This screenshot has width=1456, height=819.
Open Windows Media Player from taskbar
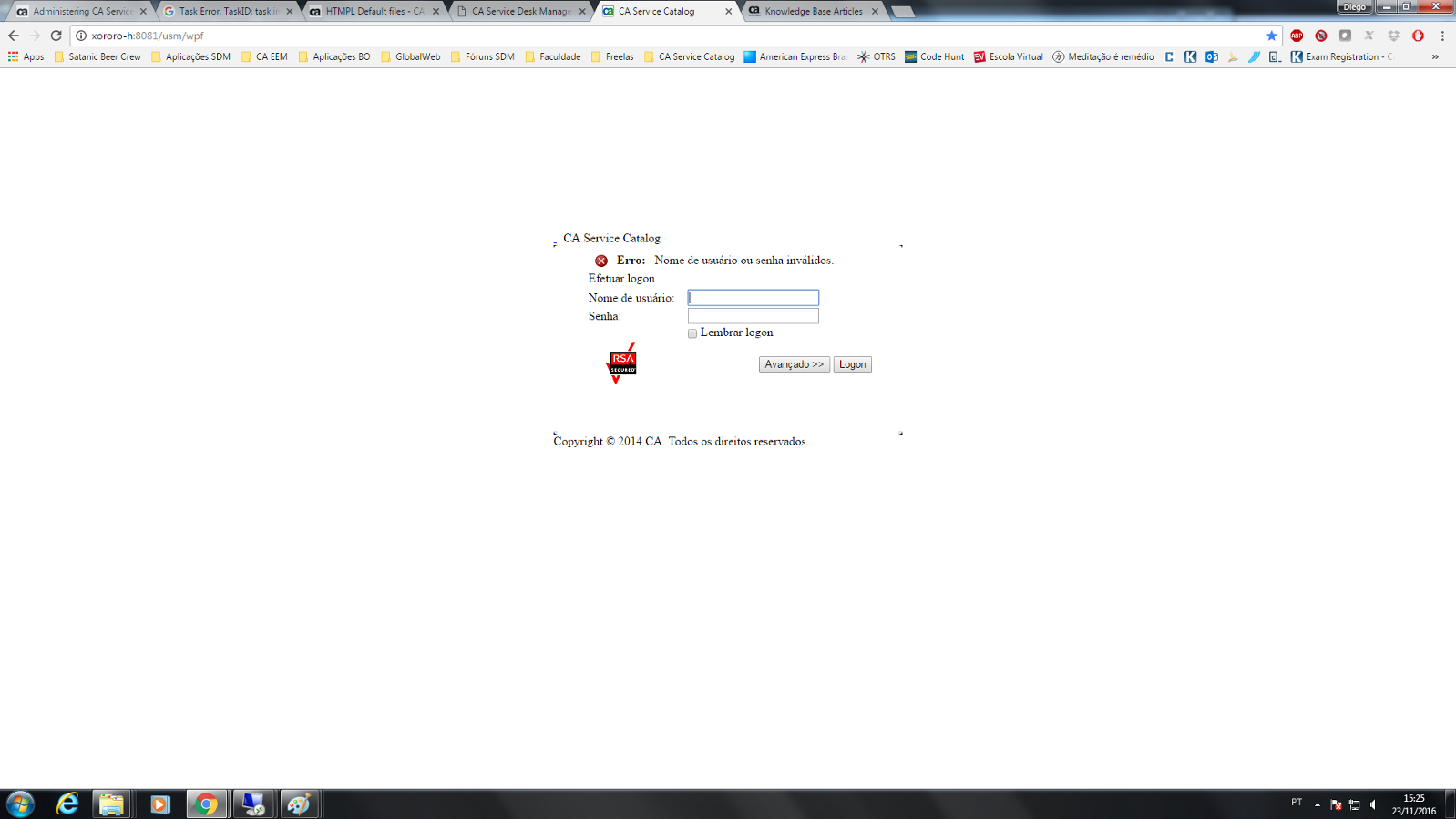[x=159, y=804]
